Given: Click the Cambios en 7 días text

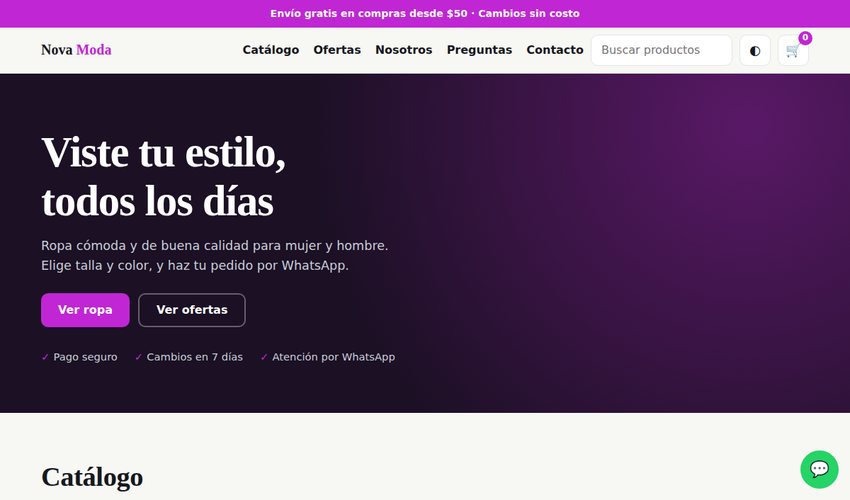Looking at the screenshot, I should (195, 357).
